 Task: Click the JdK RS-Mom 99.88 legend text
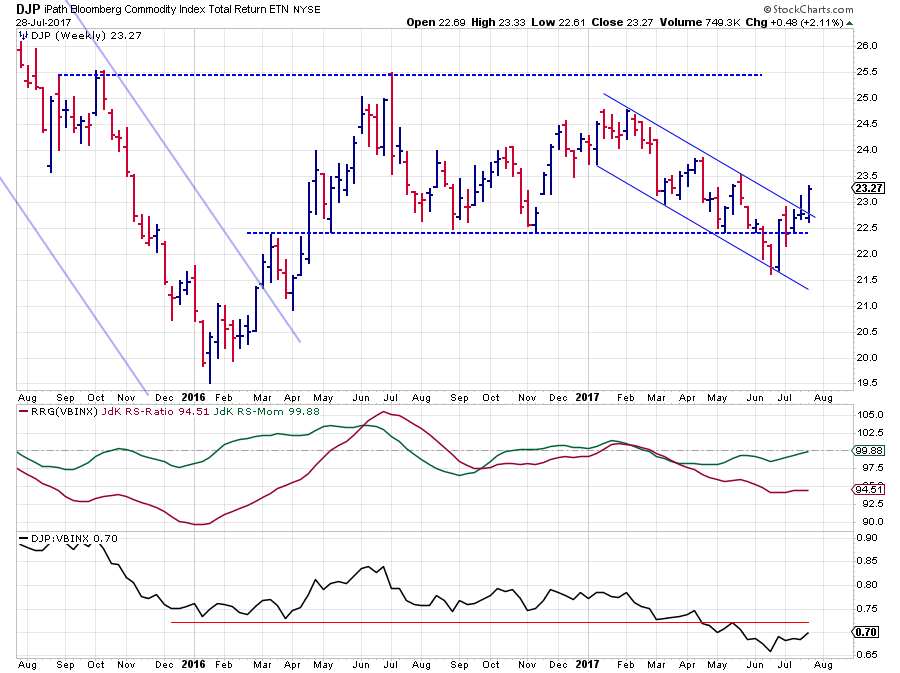point(266,411)
